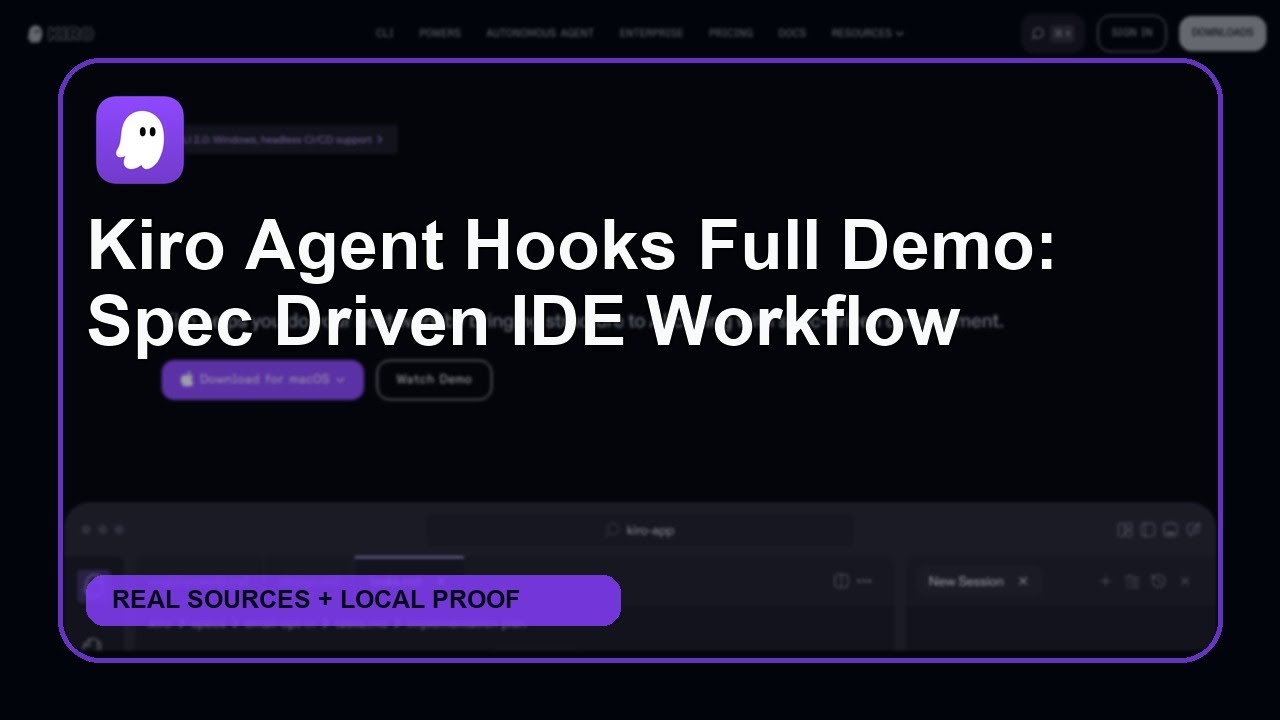
Task: Click the Downloads button in header
Action: pyautogui.click(x=1222, y=33)
